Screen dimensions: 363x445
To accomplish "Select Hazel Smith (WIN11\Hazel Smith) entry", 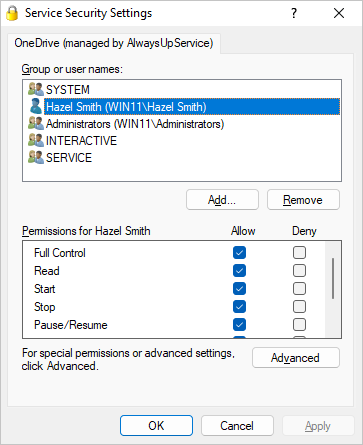I will coord(192,107).
